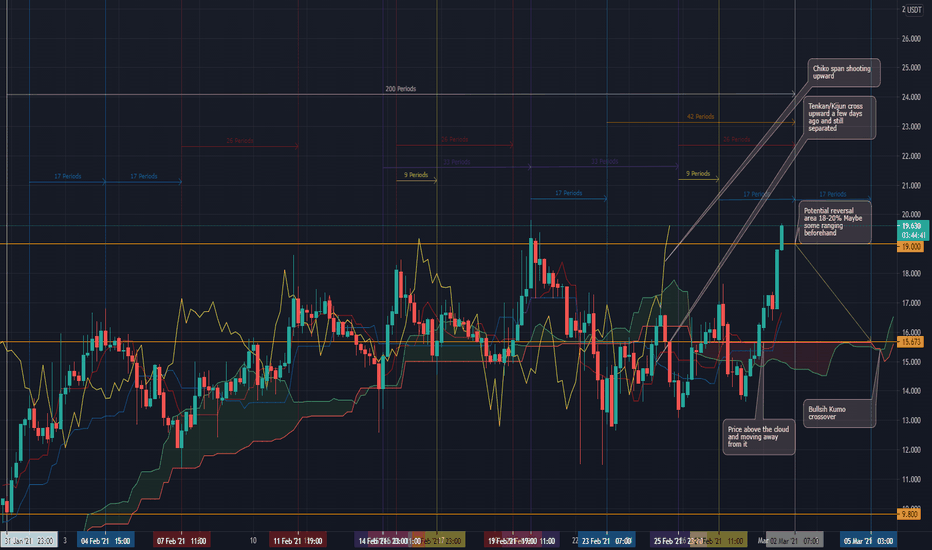Click the 20.000 value on price axis
The width and height of the screenshot is (932, 550).
[911, 215]
